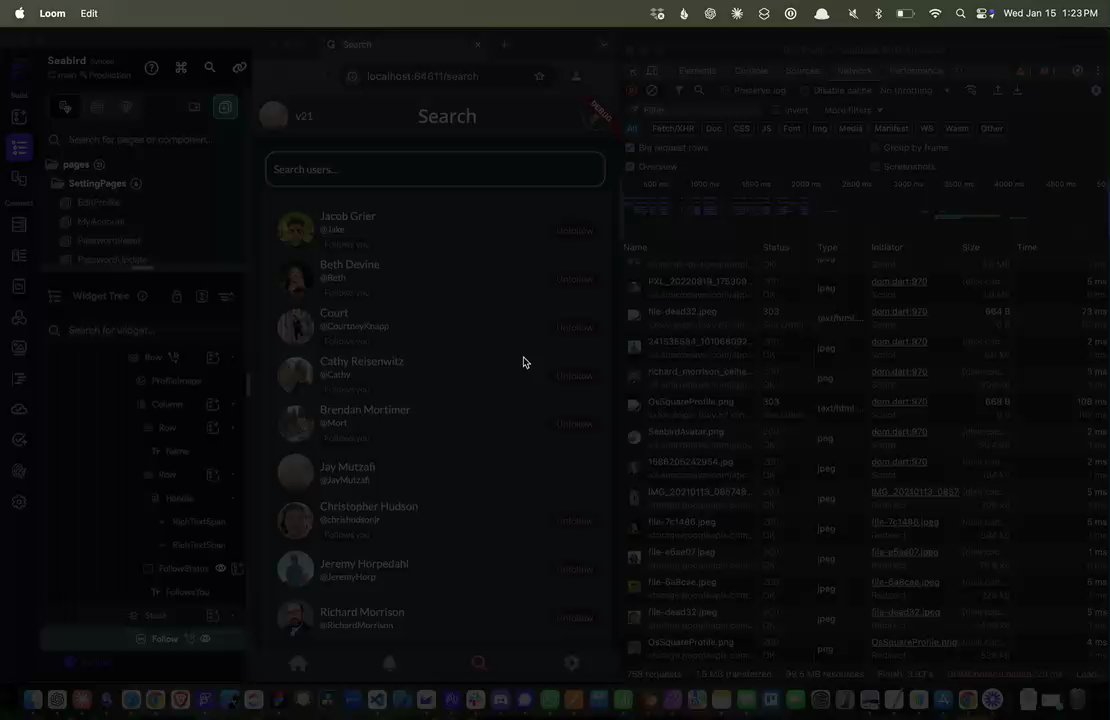Collapse the SettingPages folder
Image resolution: width=1110 pixels, height=720 pixels.
[x=57, y=184]
